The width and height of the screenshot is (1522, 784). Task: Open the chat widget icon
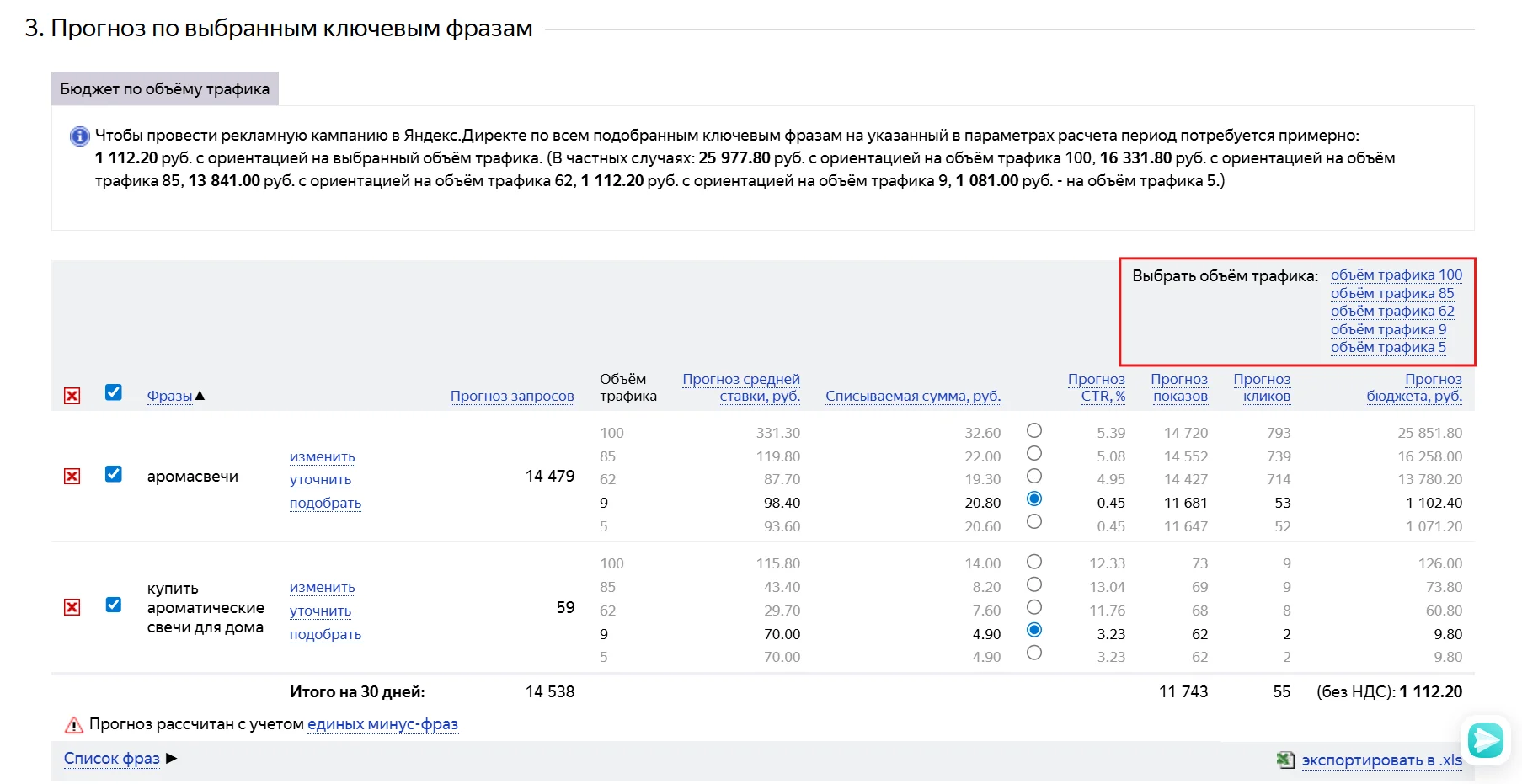click(x=1485, y=740)
